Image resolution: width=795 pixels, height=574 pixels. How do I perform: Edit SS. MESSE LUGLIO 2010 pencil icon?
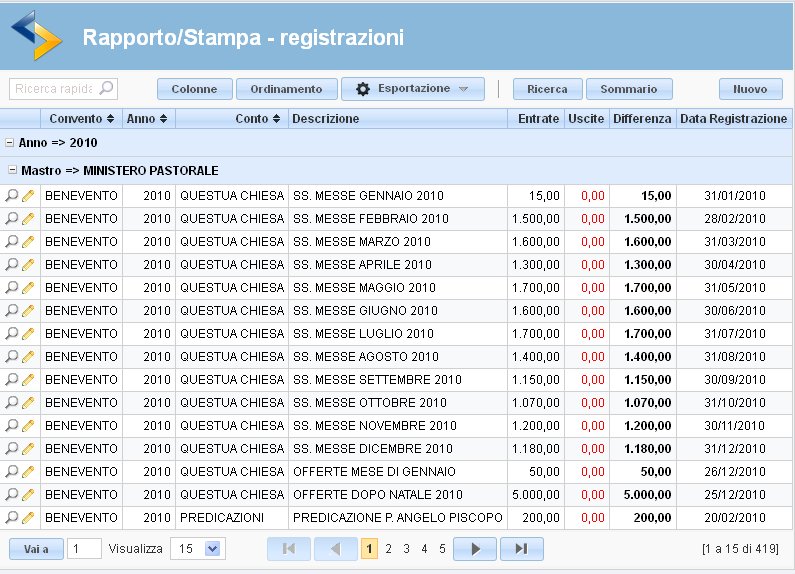[x=28, y=333]
